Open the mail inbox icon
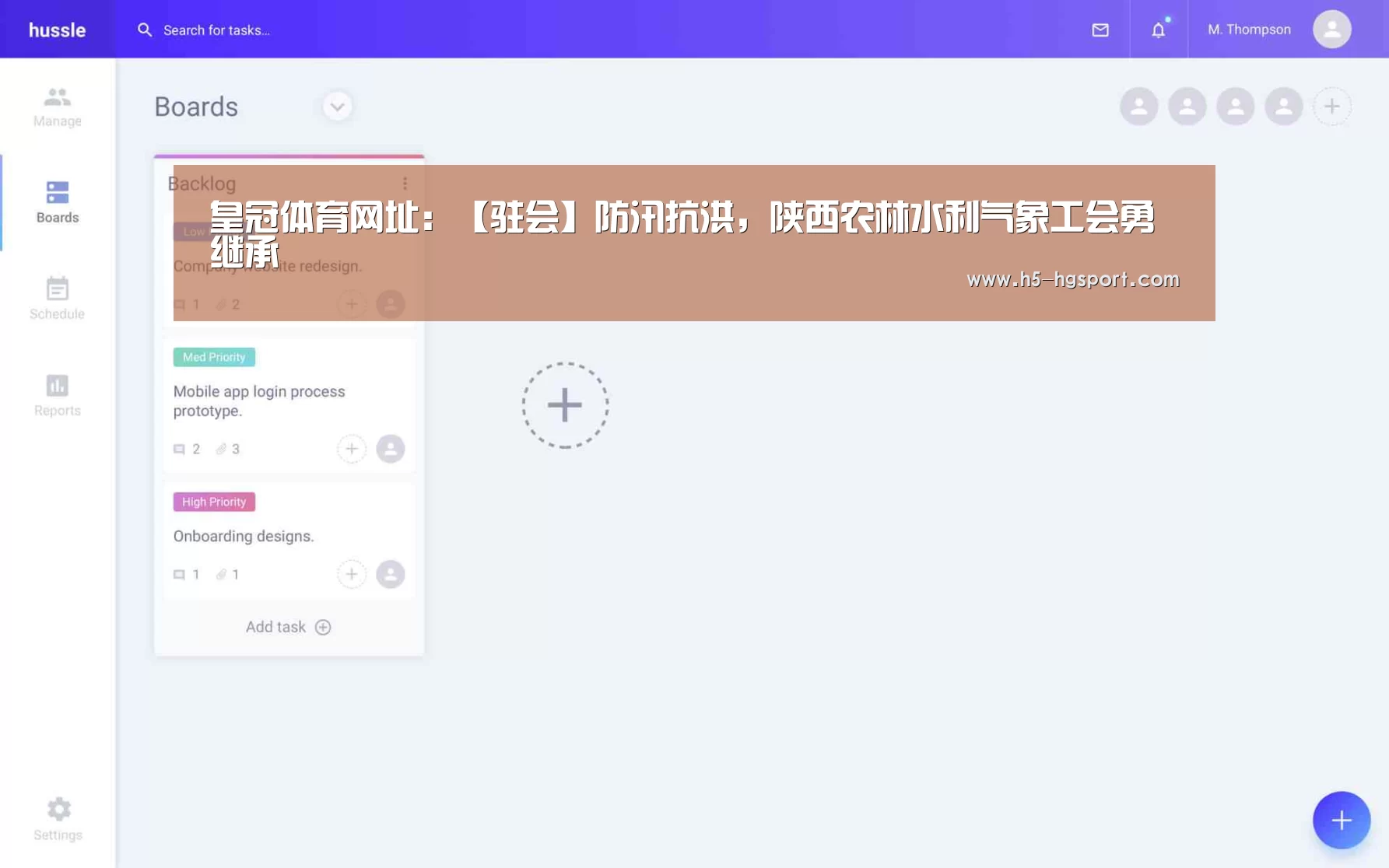The height and width of the screenshot is (868, 1389). click(x=1100, y=30)
